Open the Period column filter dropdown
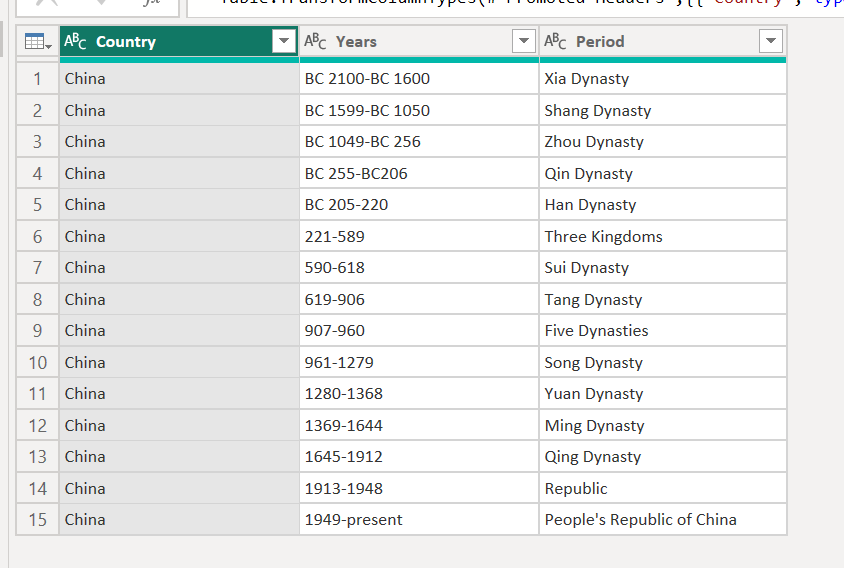 [771, 41]
